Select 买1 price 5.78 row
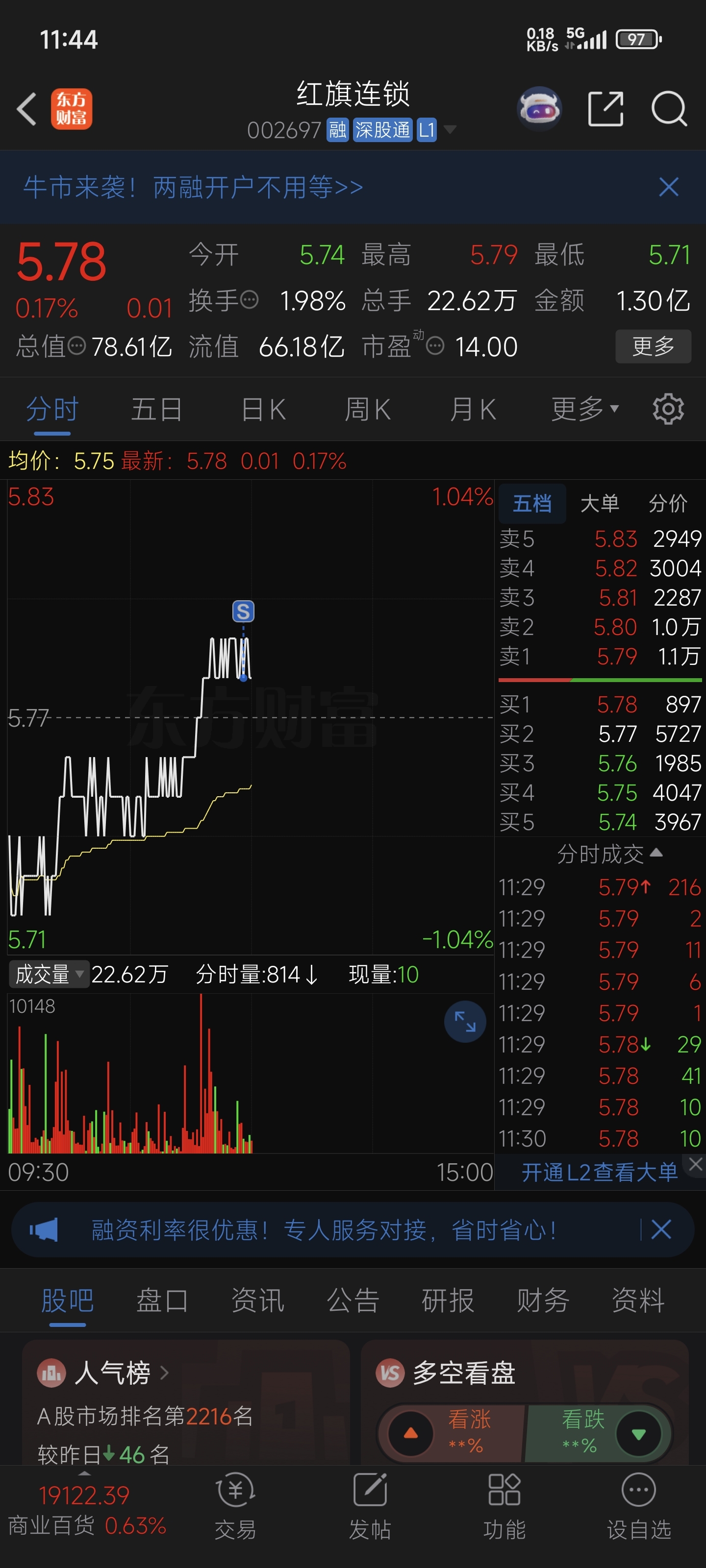 pyautogui.click(x=600, y=704)
